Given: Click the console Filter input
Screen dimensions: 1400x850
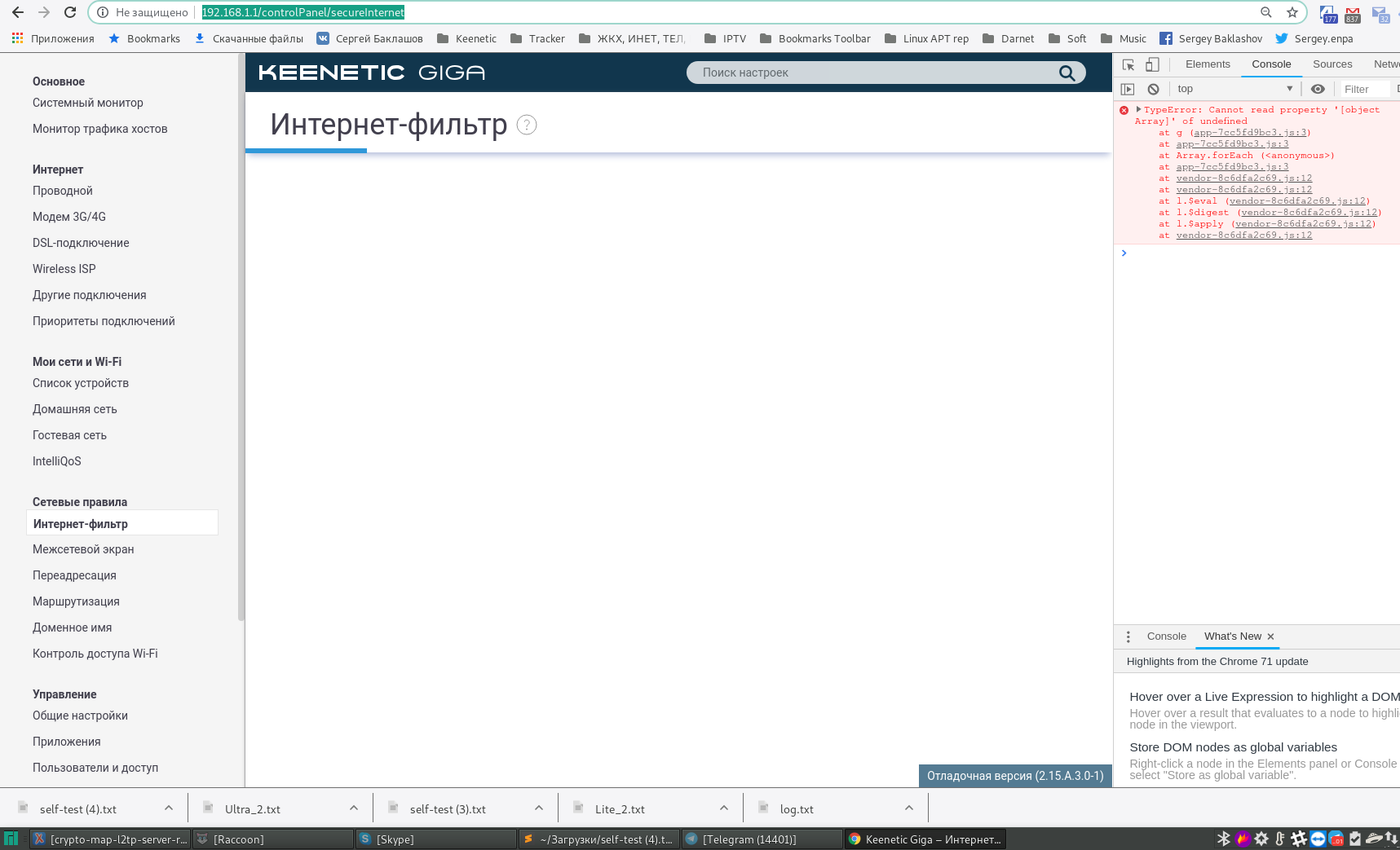Looking at the screenshot, I should pos(1363,89).
